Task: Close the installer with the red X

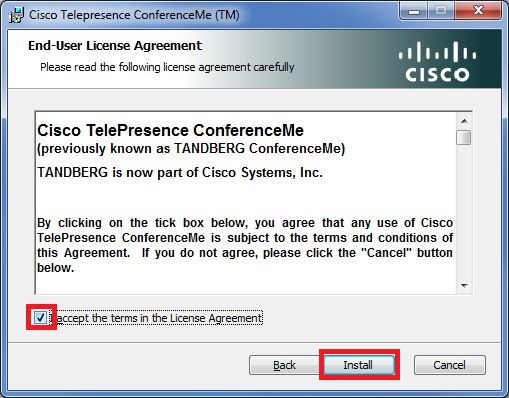Action: click(x=478, y=11)
